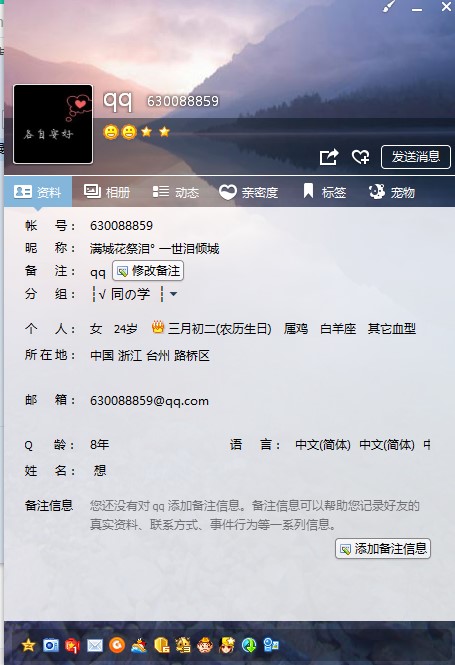
Task: Open the Qzone yellow star icon
Action: pyautogui.click(x=28, y=645)
